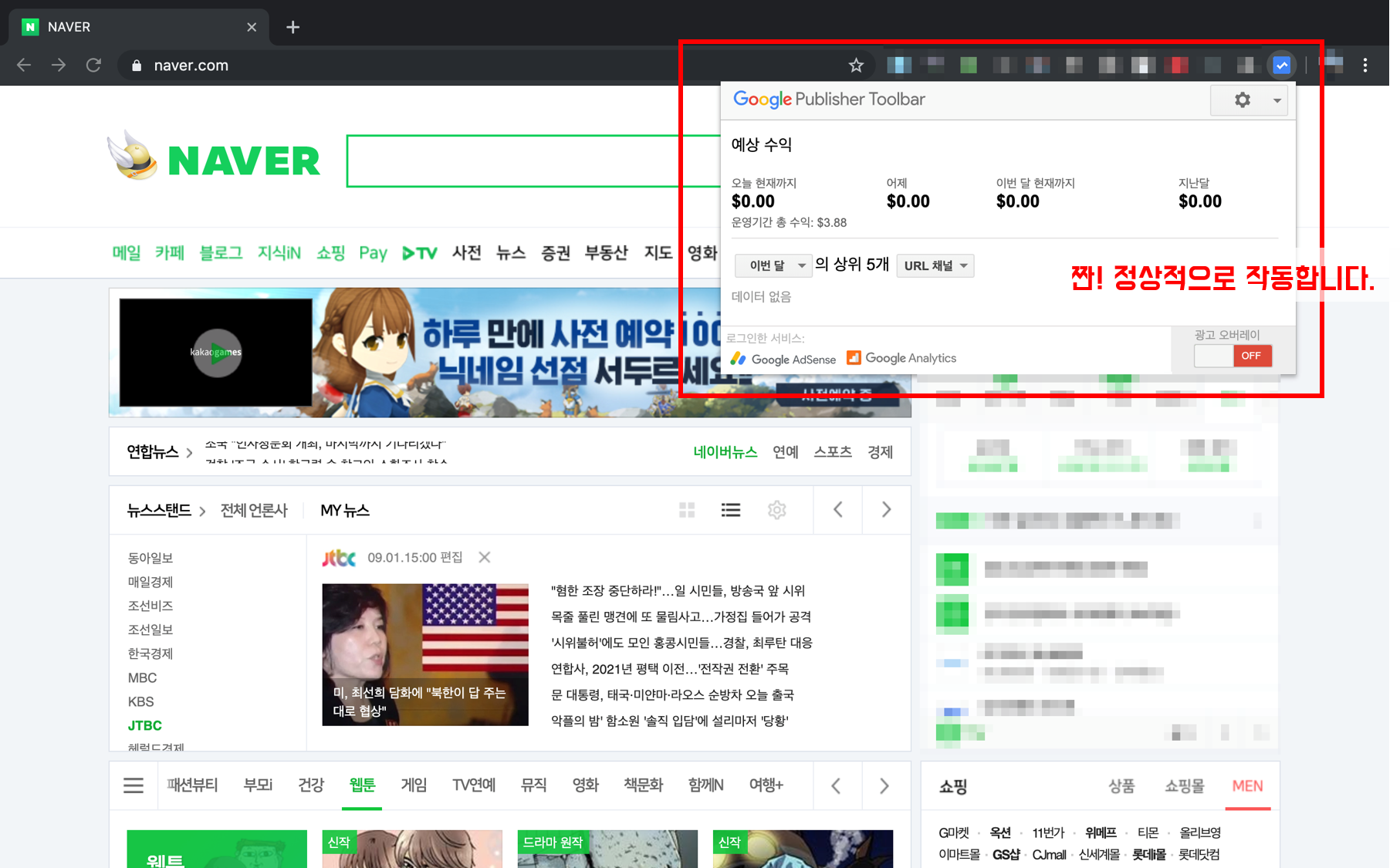Switch shopping panel to MEN tab
Viewport: 1400px width, 868px height.
tap(1248, 785)
